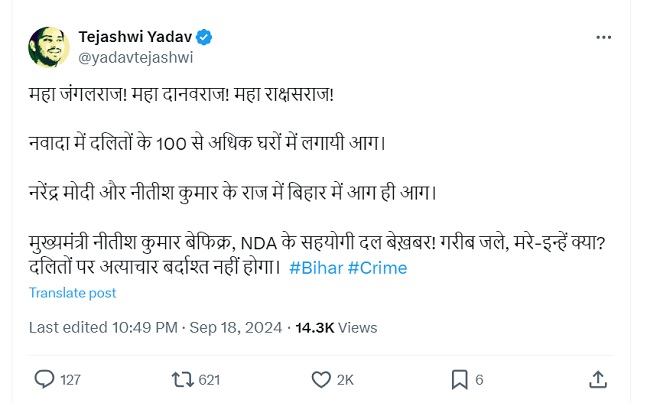650x403 pixels.
Task: Click the 621 reposts count
Action: [209, 380]
